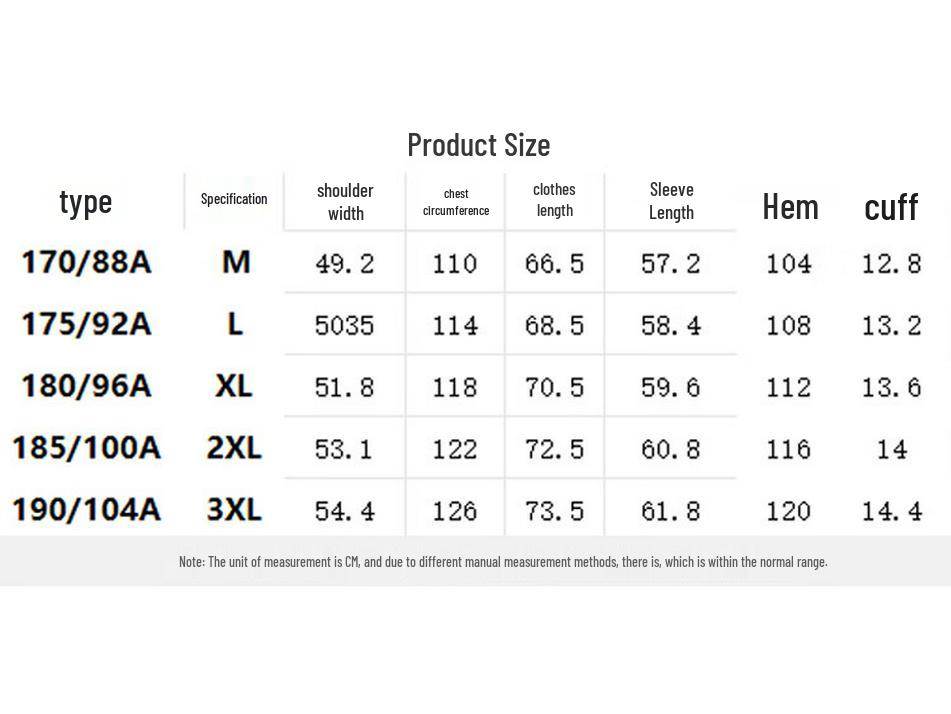Viewport: 951px width, 714px height.
Task: Select the 190/104A type row label
Action: click(x=86, y=509)
